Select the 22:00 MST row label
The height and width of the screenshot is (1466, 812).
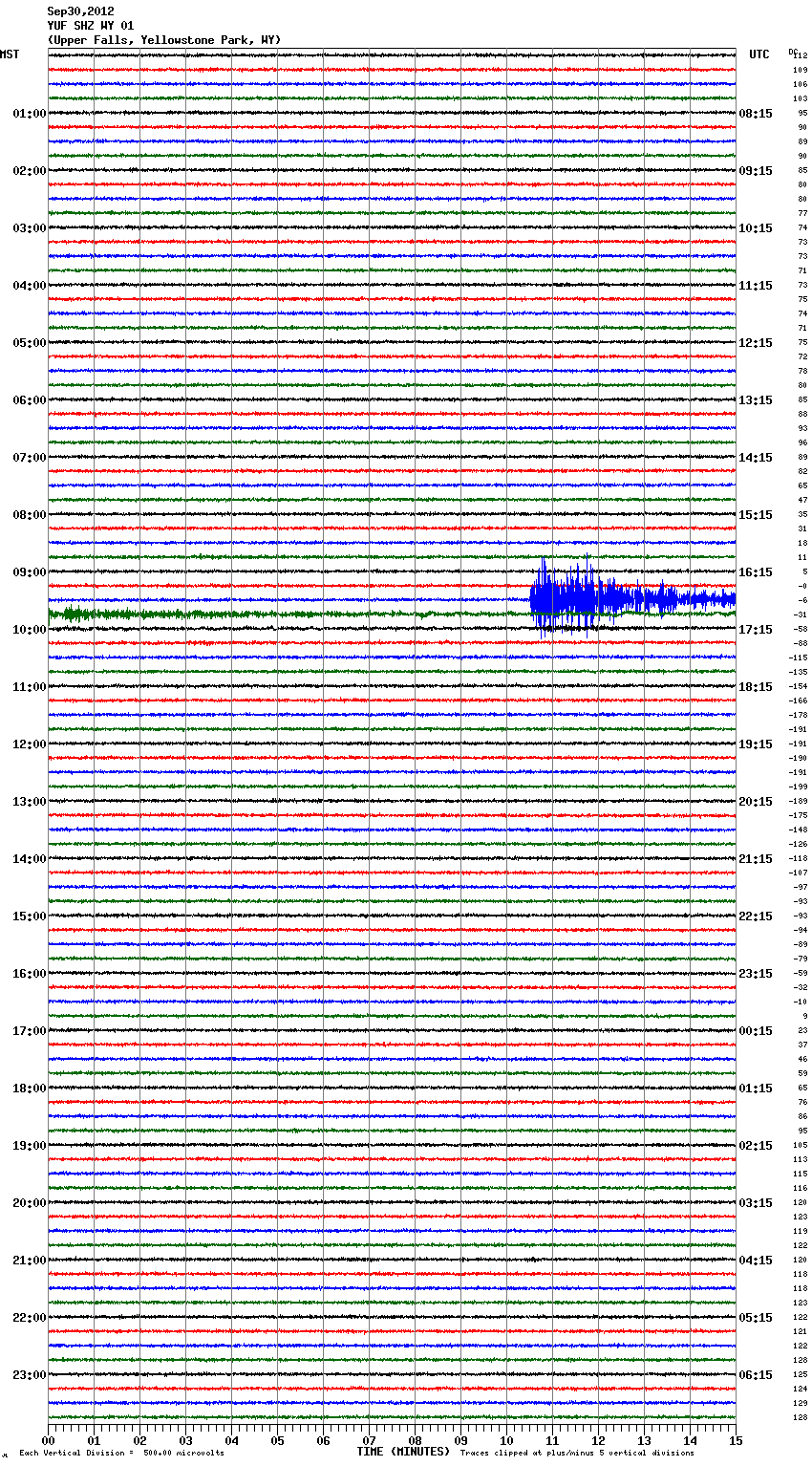tap(30, 1318)
